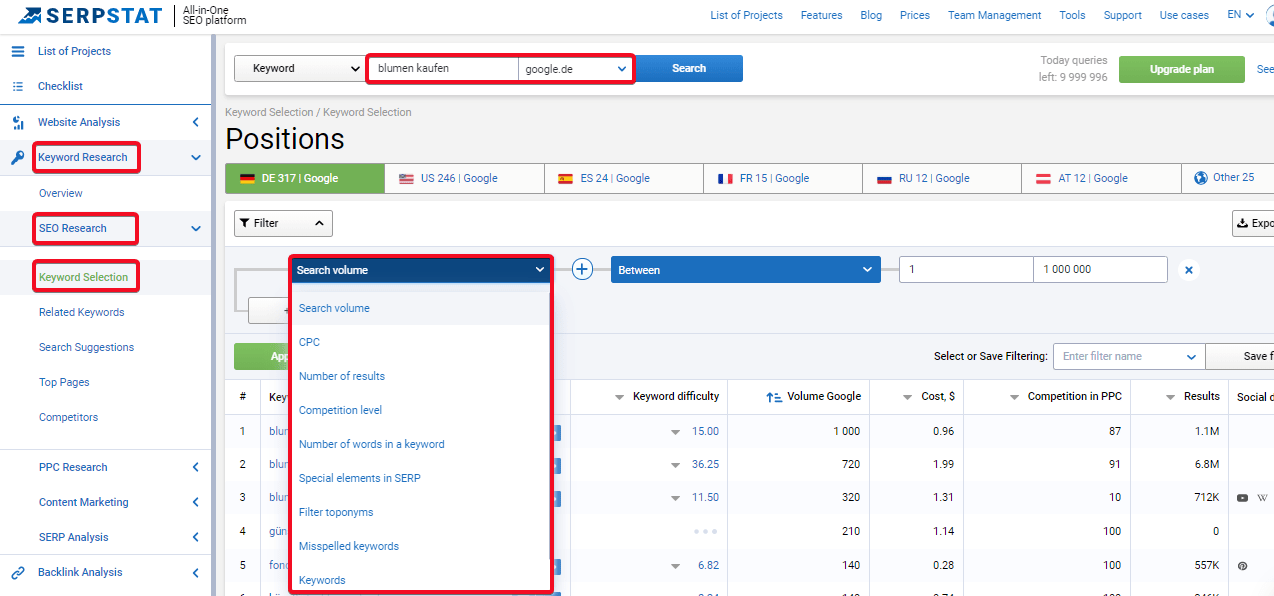Screen dimensions: 1274x596
Task: Click the globe icon beside Other 25
Action: [x=1201, y=177]
